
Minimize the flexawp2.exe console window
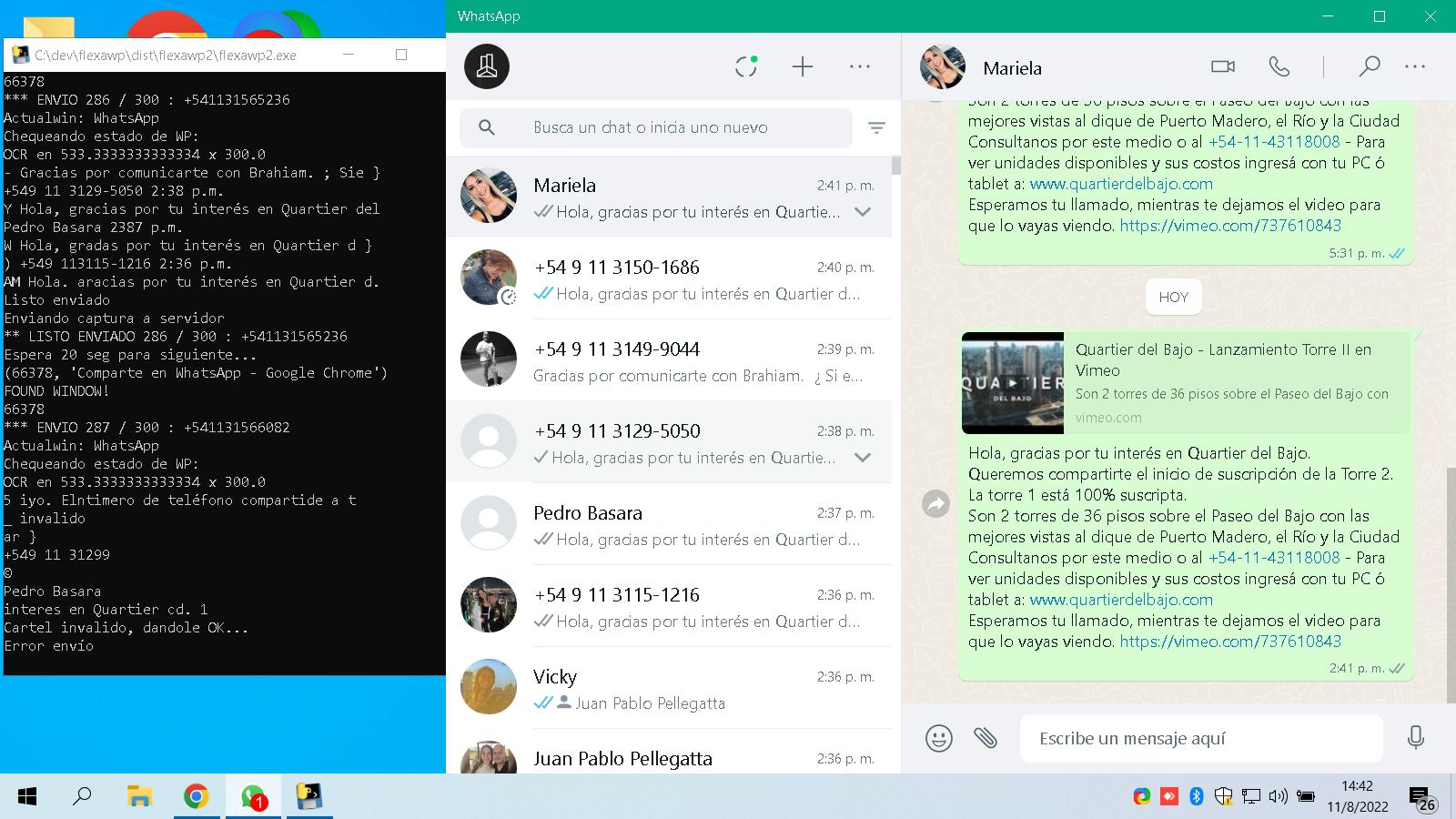coord(349,55)
